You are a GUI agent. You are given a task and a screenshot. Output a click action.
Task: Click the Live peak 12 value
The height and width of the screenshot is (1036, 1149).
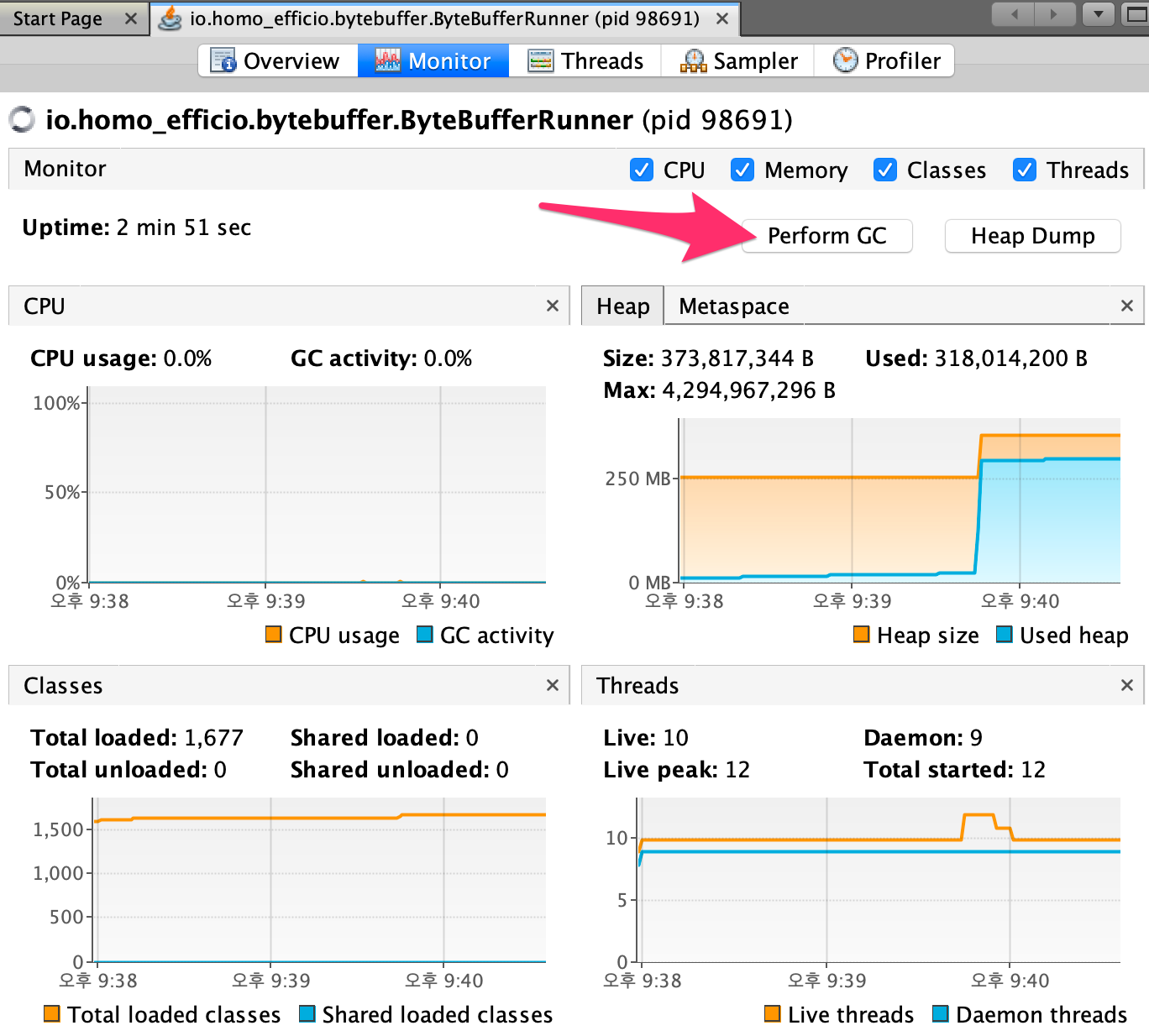tap(677, 770)
